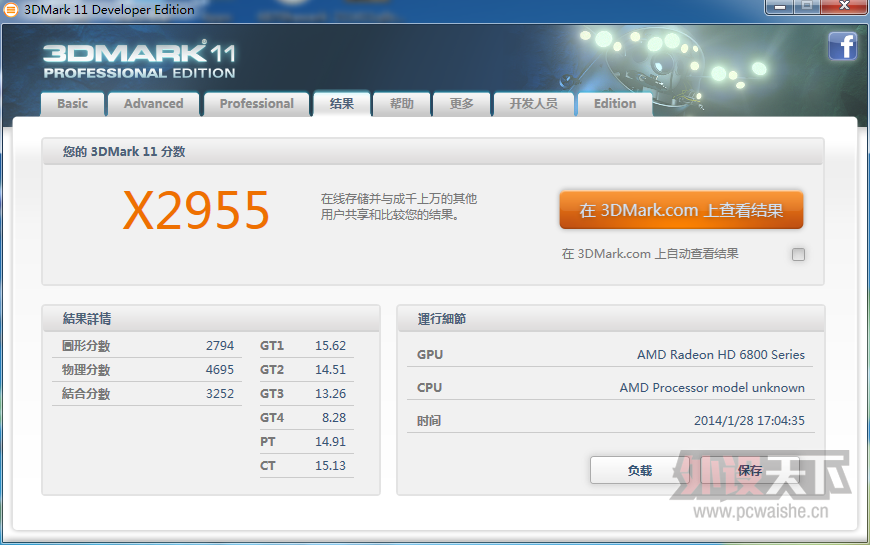Screen dimensions: 870x545
Task: Click physics score value 4695
Action: click(220, 370)
